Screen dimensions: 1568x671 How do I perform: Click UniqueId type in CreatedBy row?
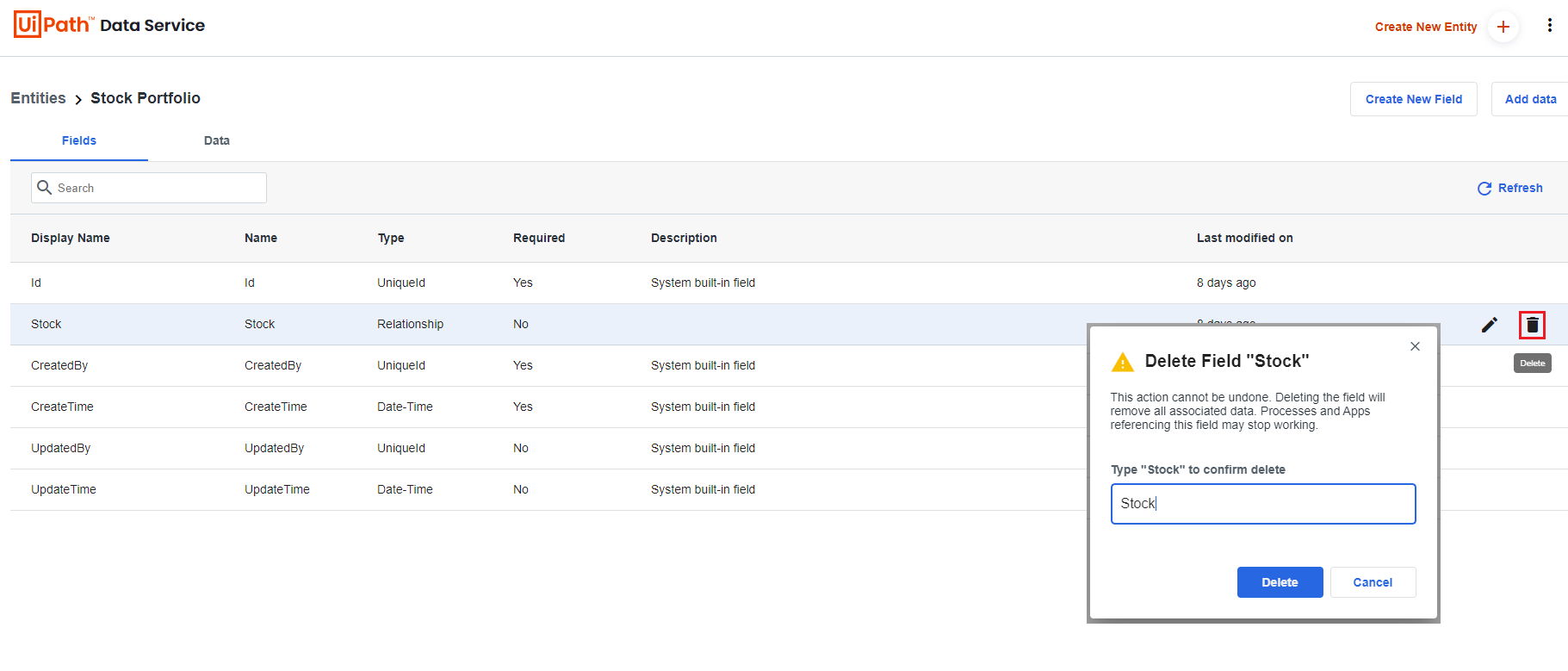tap(401, 365)
